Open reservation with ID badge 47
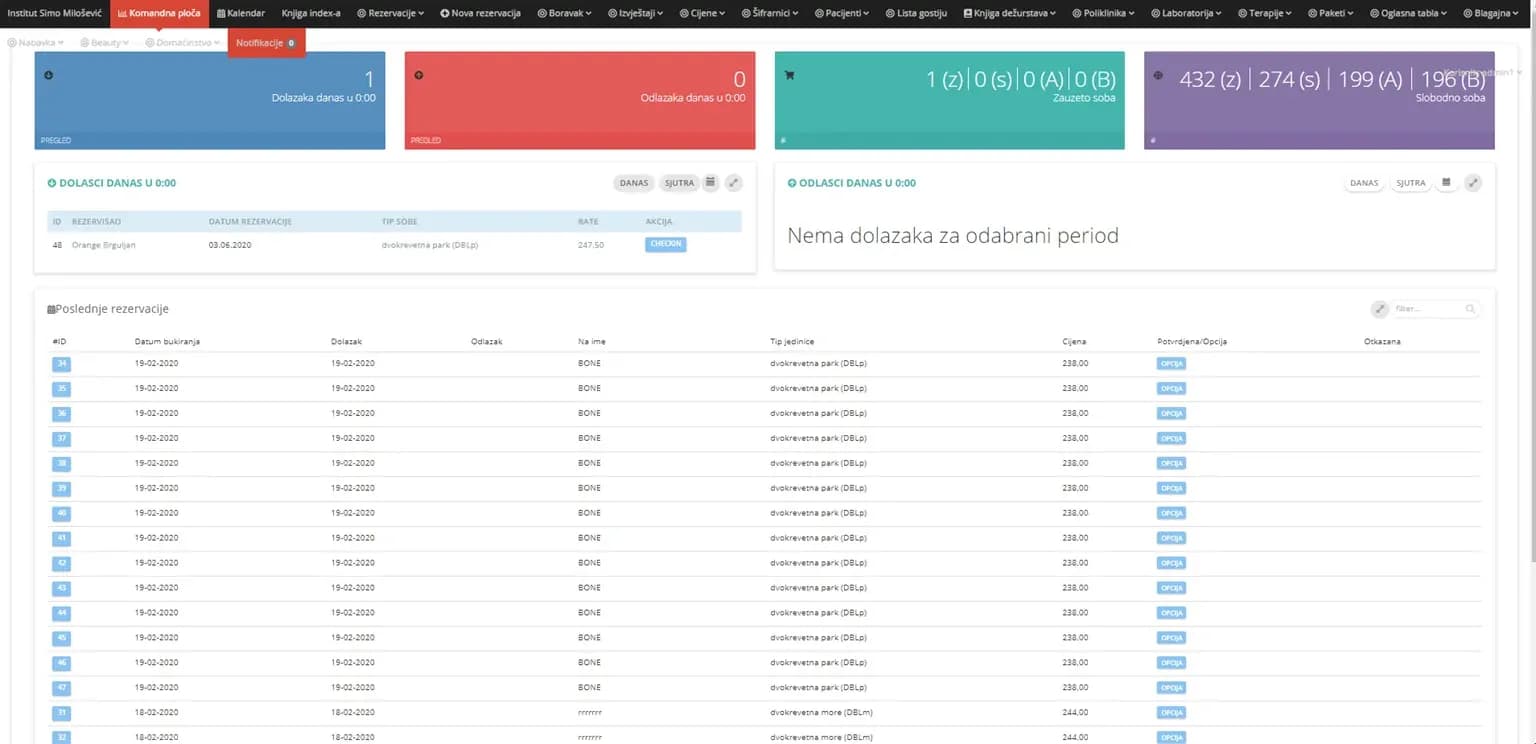 [61, 688]
